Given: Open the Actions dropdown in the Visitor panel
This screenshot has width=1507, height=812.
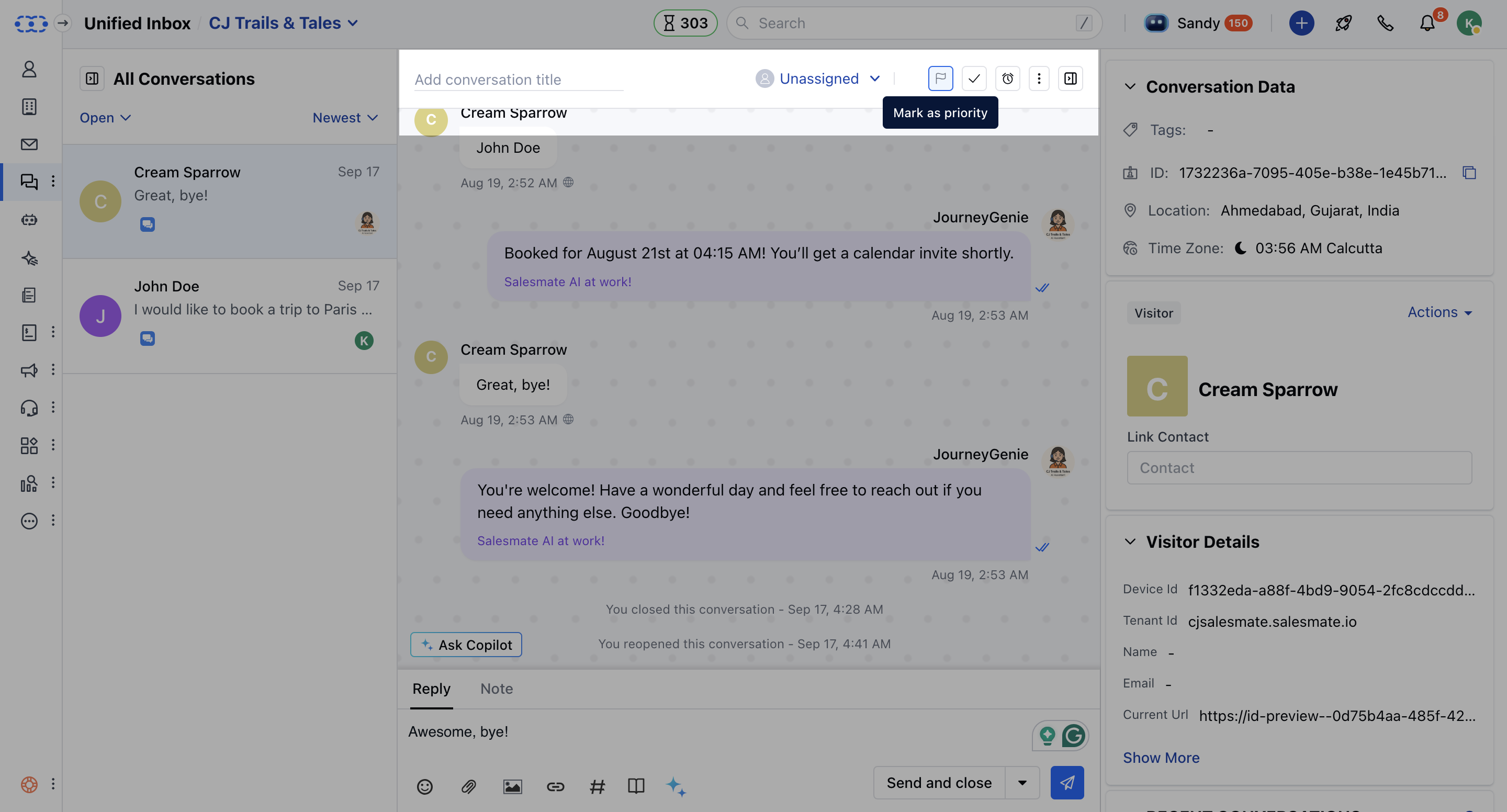Looking at the screenshot, I should point(1439,312).
